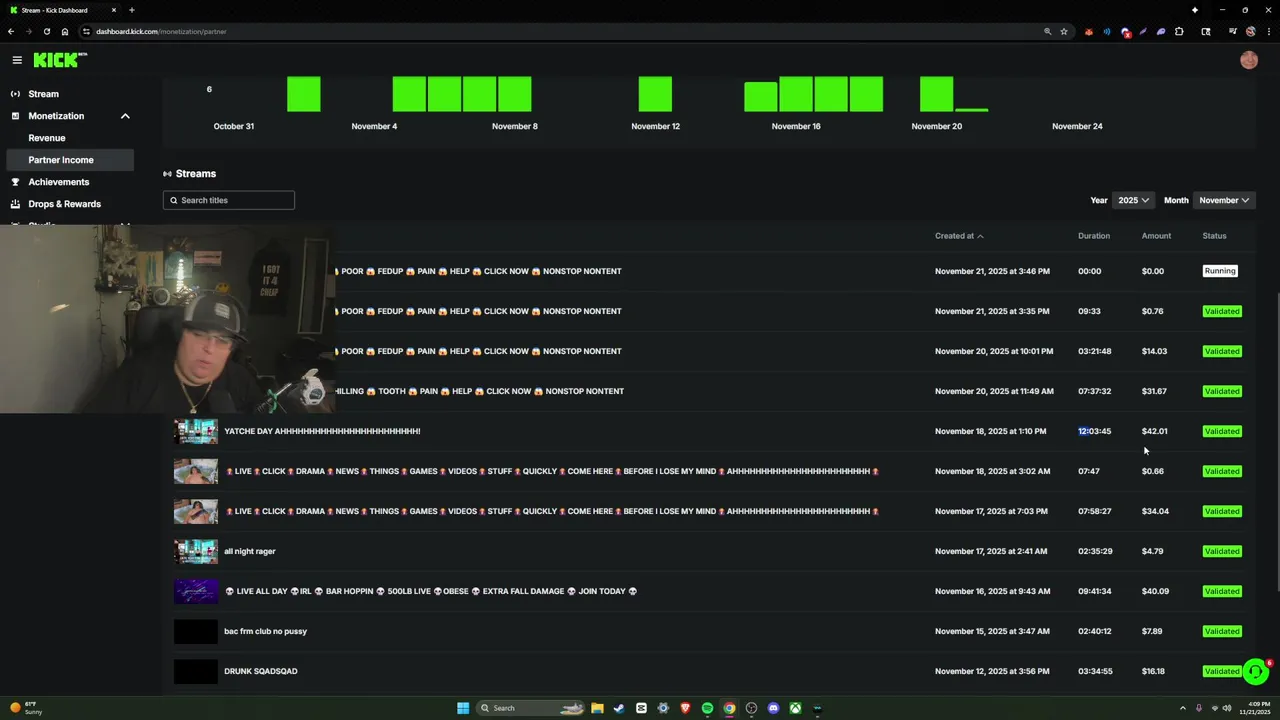
Task: Click the 09:41:34 duration cell
Action: 1095,591
